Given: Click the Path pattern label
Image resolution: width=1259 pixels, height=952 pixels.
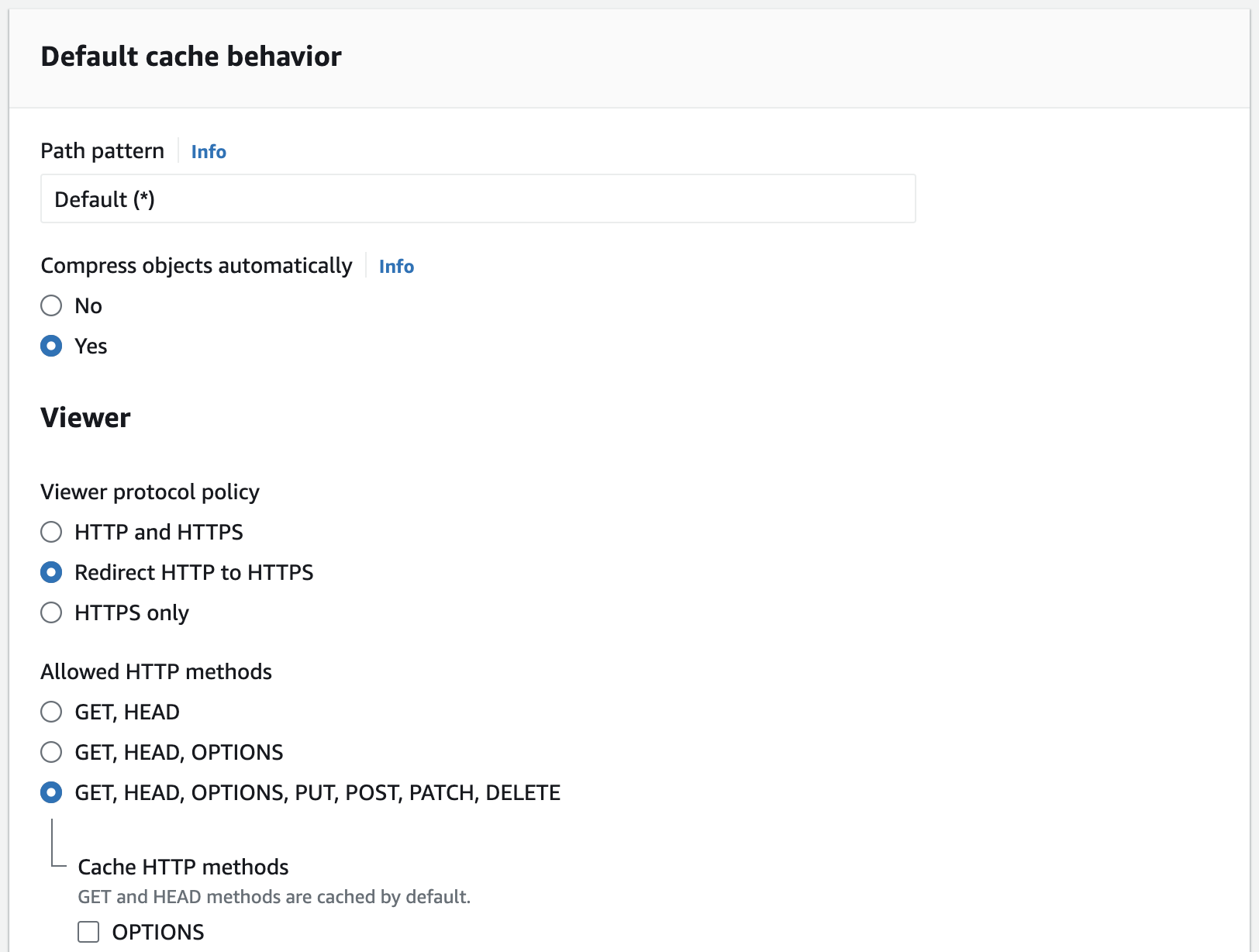Looking at the screenshot, I should pos(102,150).
